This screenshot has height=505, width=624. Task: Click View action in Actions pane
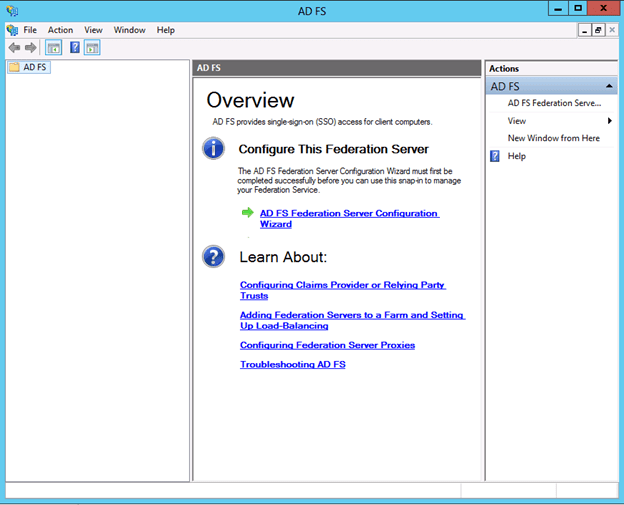click(517, 121)
